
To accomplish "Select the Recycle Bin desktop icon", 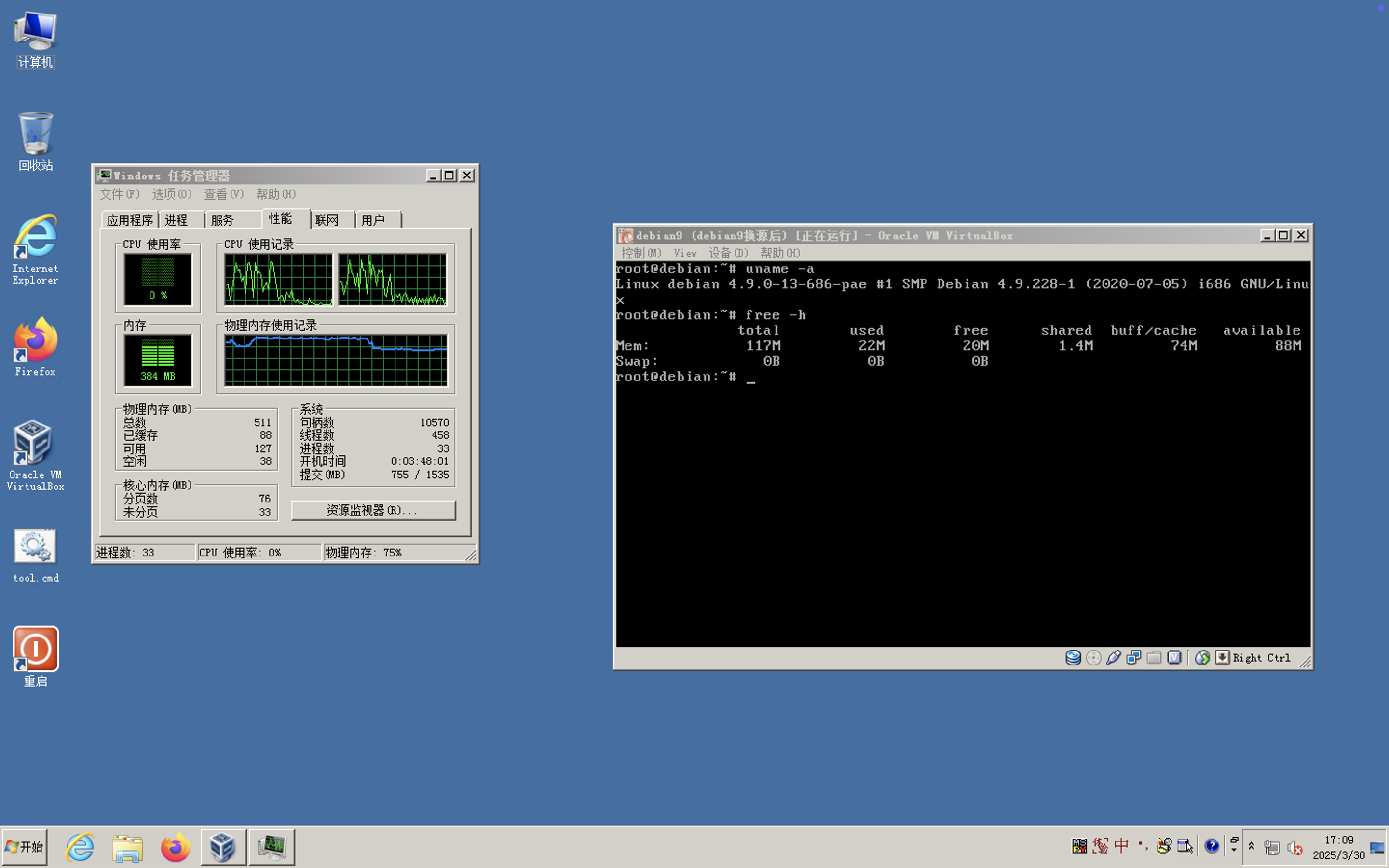I will pos(35,142).
